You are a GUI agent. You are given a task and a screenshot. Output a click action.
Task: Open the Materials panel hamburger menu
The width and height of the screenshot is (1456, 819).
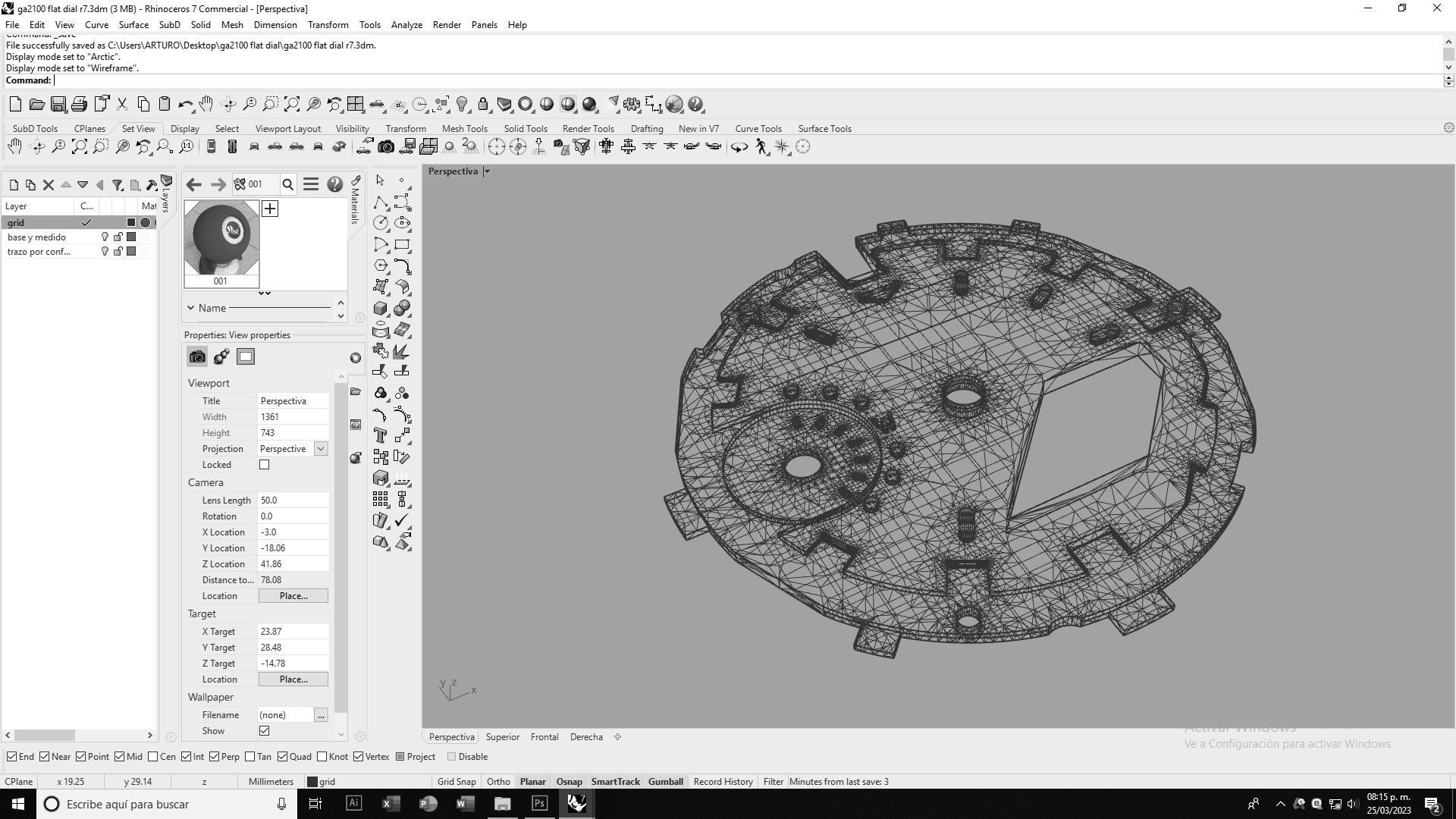tap(311, 184)
